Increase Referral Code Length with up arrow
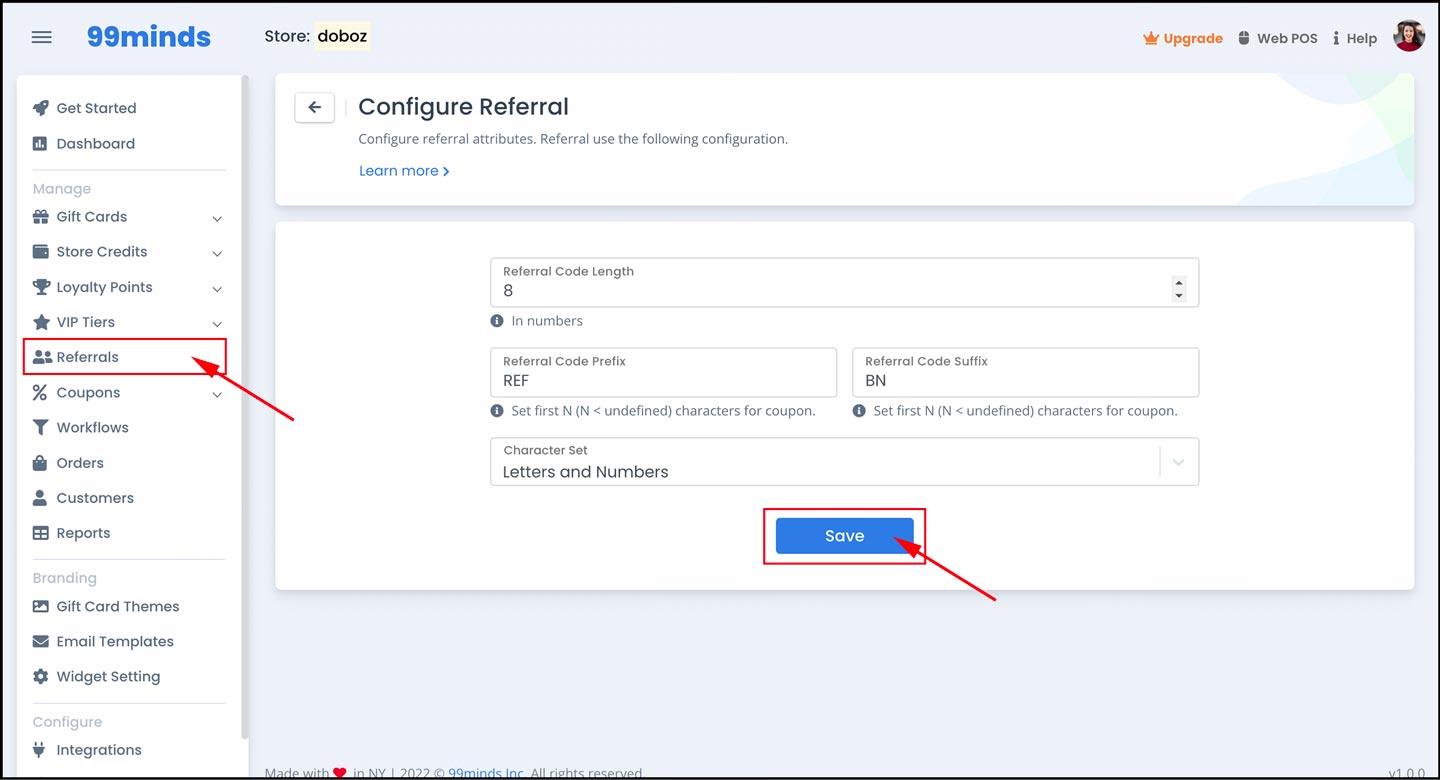Screen dimensions: 1440x780 pyautogui.click(x=1179, y=283)
